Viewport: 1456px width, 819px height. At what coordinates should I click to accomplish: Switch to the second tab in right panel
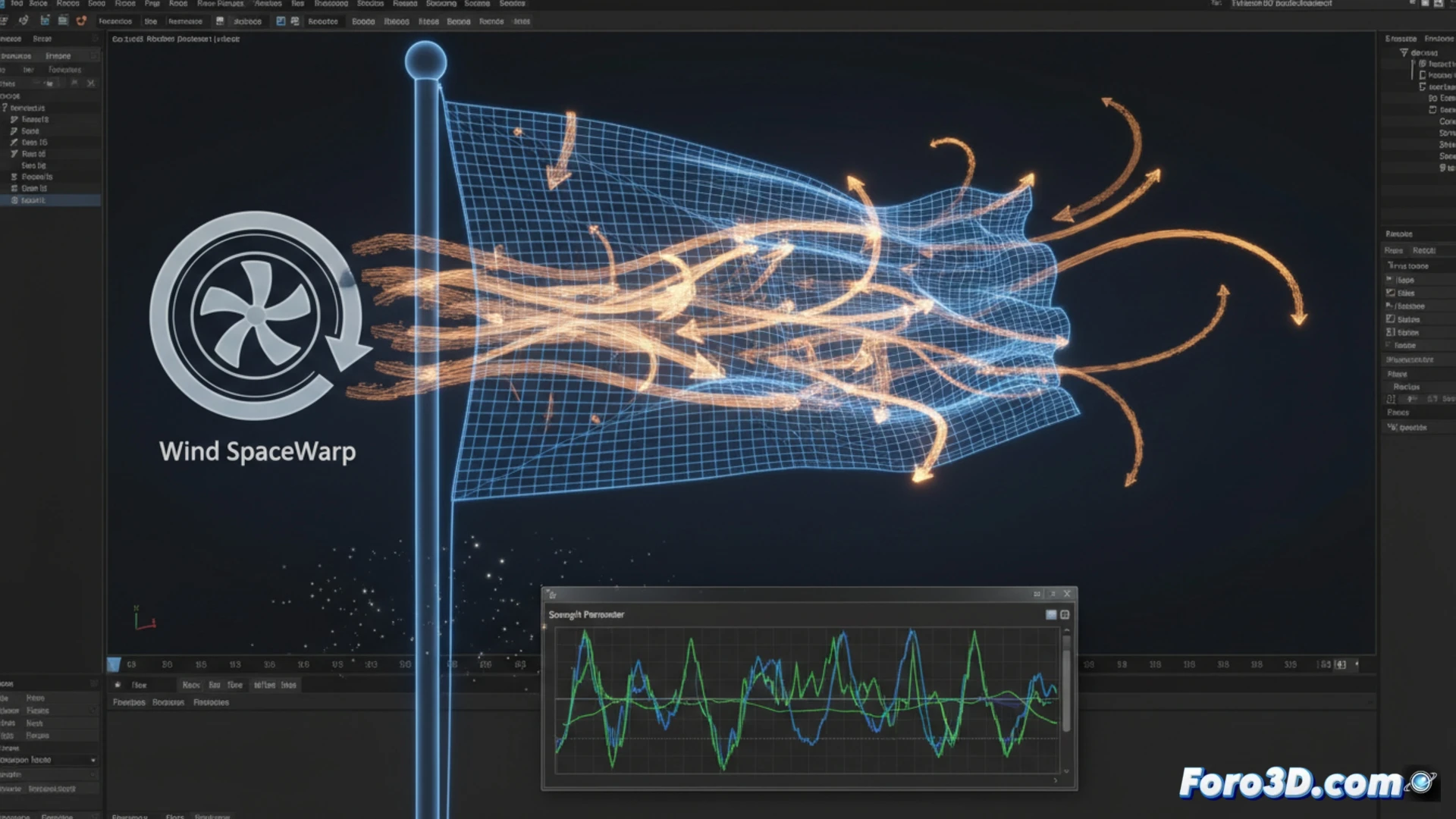(1438, 39)
